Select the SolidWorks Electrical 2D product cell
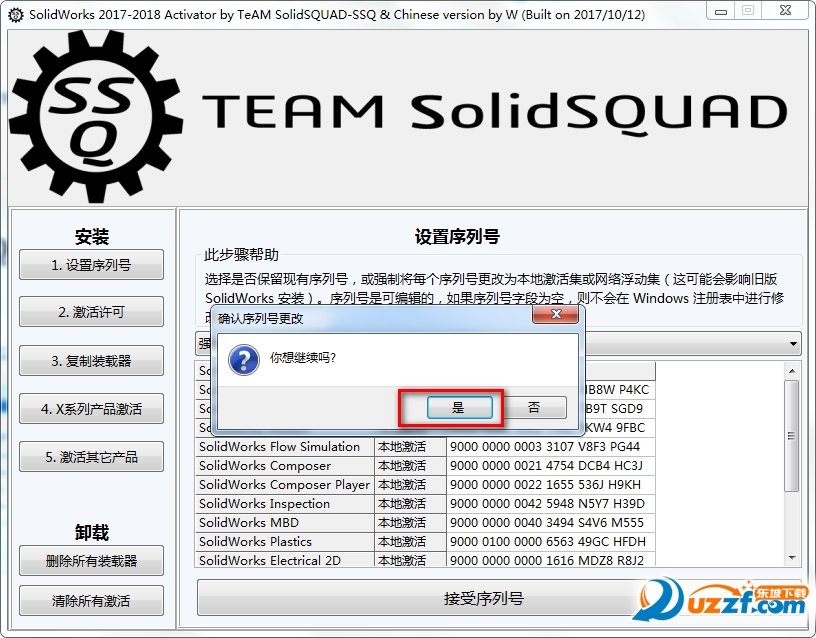816x638 pixels. coord(285,560)
